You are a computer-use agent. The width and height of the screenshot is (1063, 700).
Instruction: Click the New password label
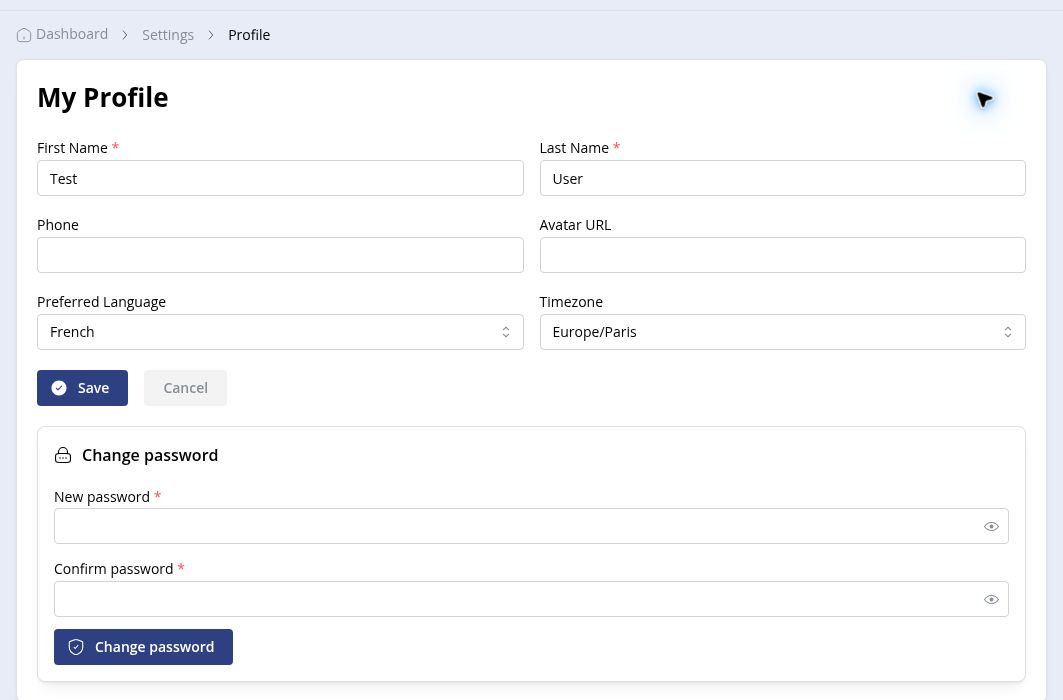pos(102,497)
